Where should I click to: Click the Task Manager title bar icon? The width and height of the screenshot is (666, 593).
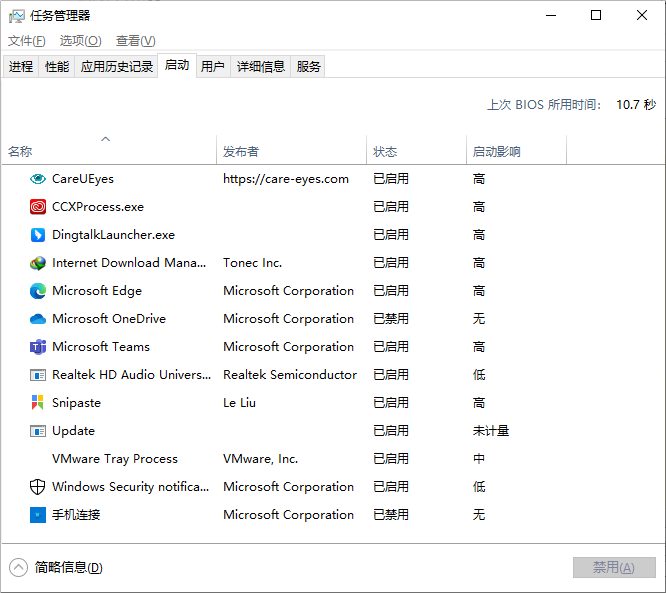click(x=17, y=16)
